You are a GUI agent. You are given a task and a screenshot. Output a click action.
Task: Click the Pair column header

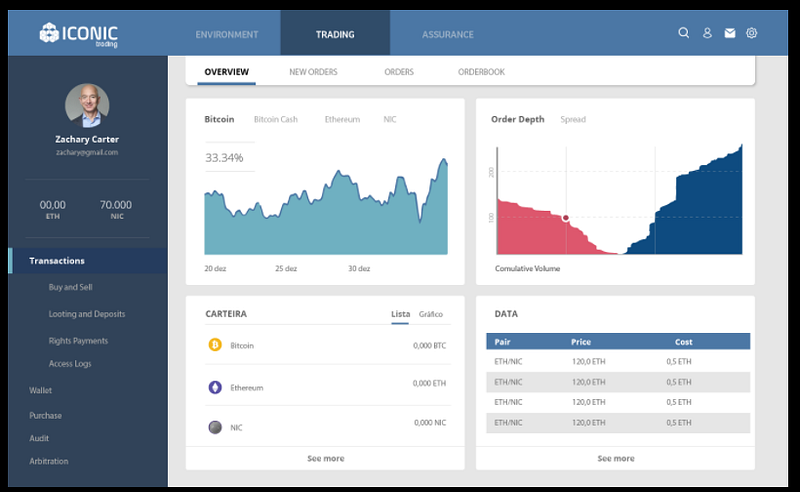pyautogui.click(x=503, y=342)
